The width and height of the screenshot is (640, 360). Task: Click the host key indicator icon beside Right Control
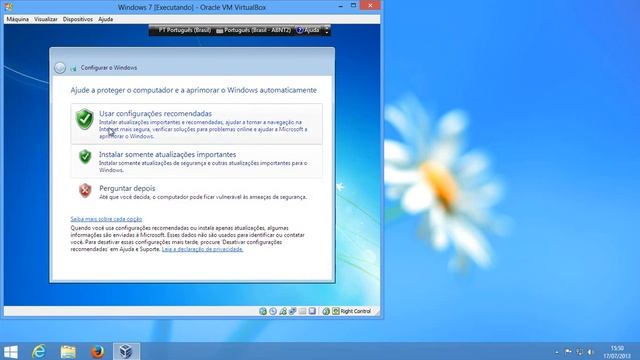(336, 311)
